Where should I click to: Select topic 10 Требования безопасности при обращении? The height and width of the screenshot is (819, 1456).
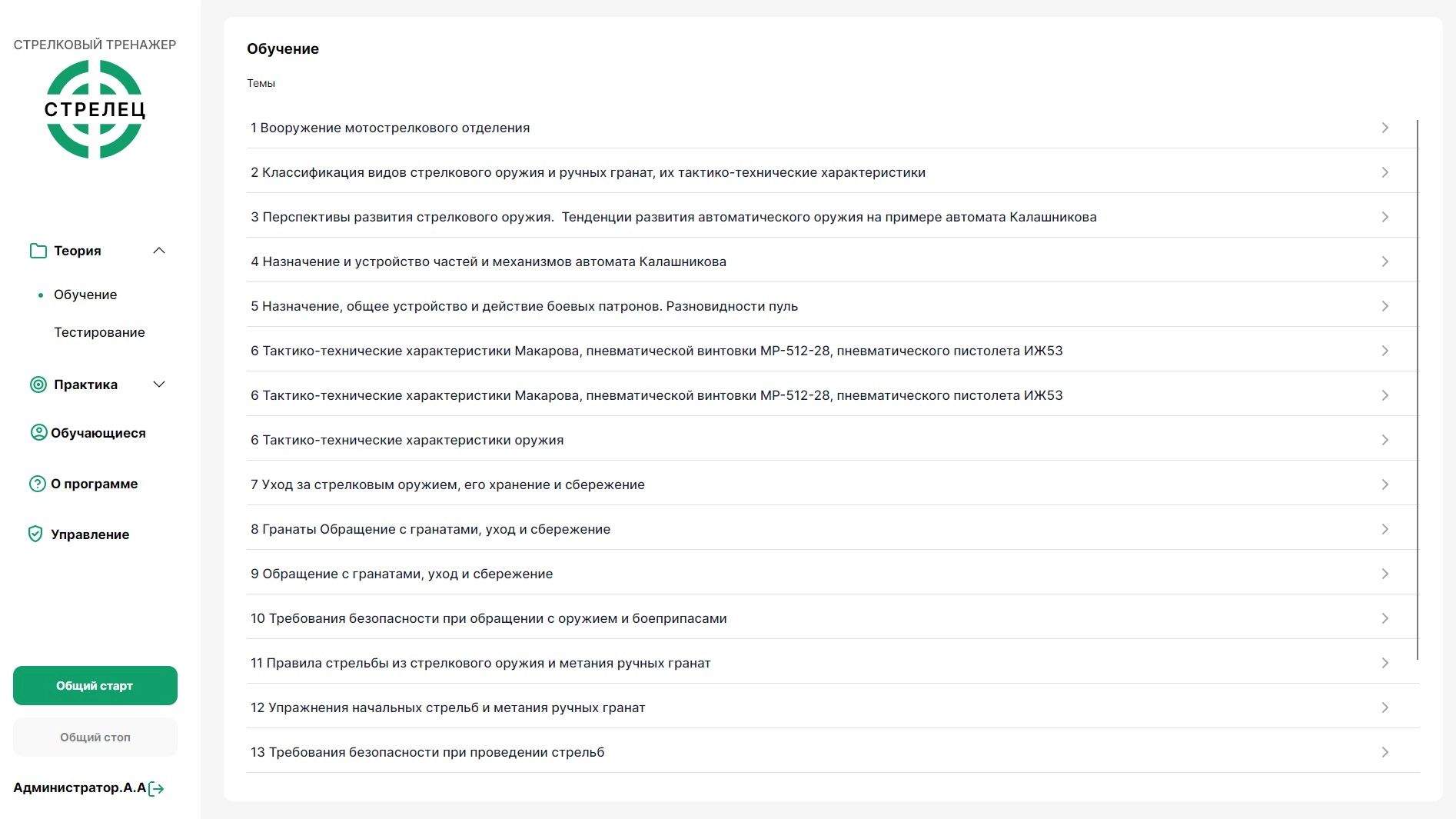[832, 618]
